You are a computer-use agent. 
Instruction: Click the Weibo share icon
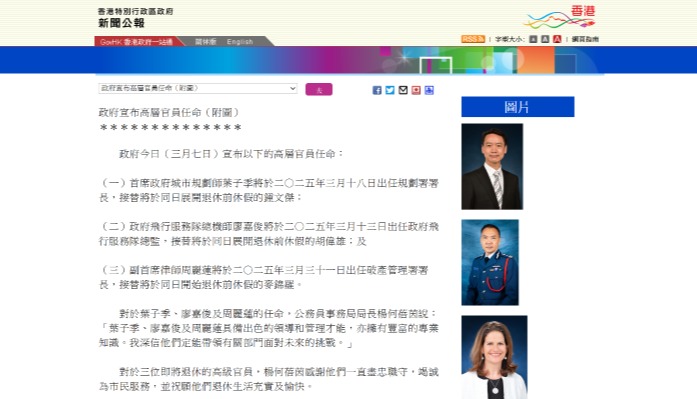[416, 90]
